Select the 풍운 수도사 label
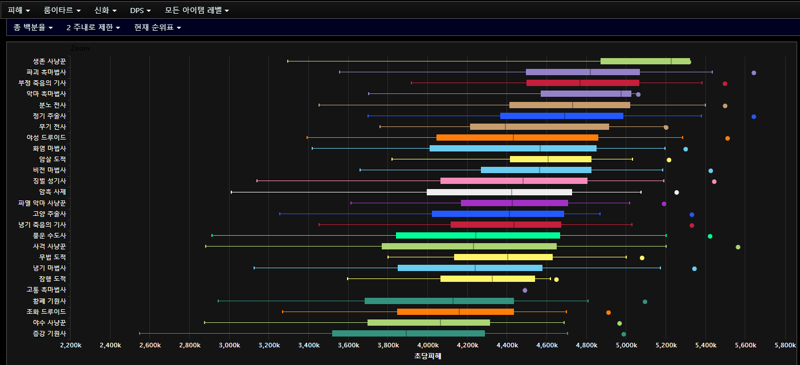This screenshot has height=365, width=800. pyautogui.click(x=49, y=235)
